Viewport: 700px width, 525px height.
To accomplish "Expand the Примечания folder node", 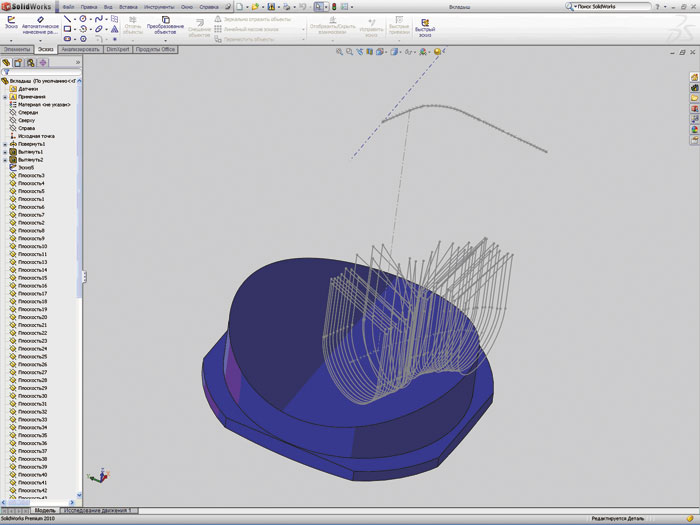I will pos(5,97).
